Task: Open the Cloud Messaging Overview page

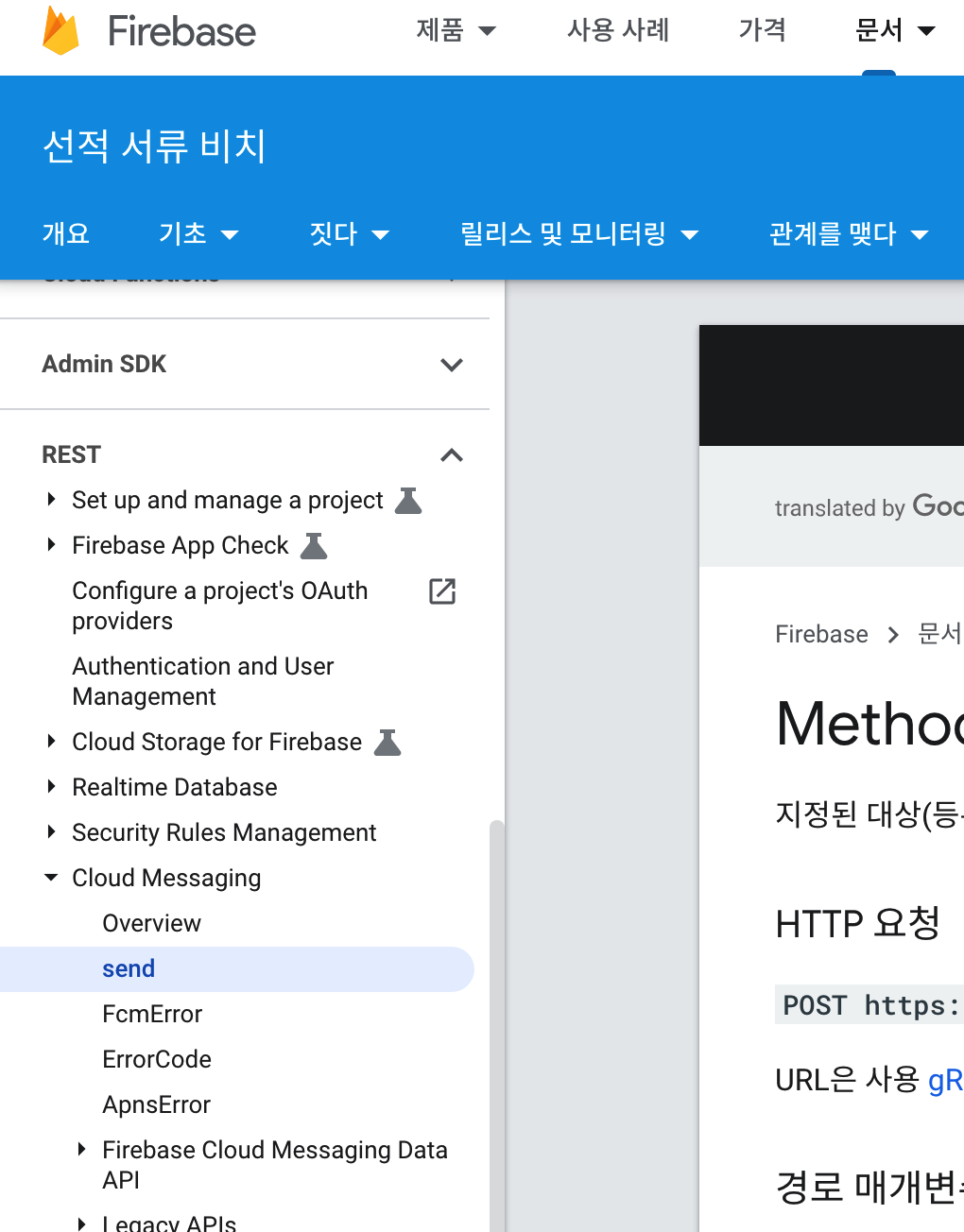Action: coord(151,923)
